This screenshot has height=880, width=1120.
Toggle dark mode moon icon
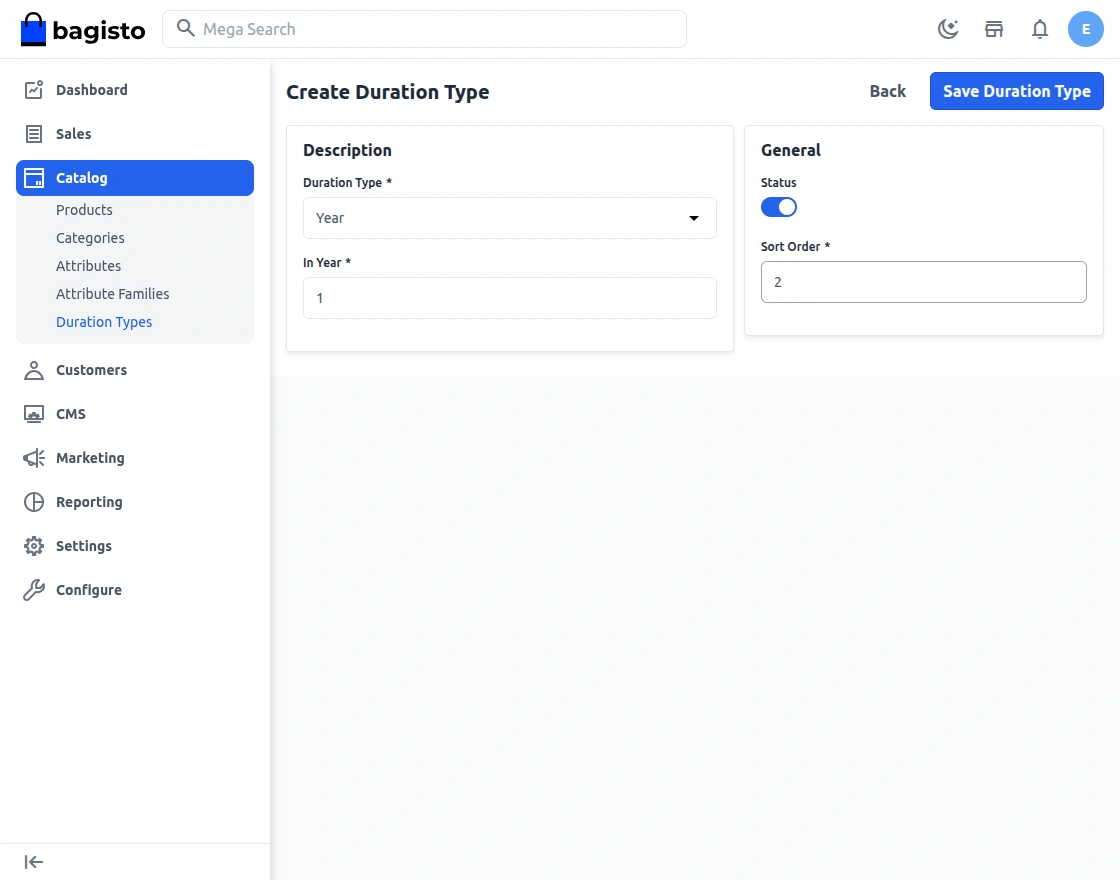tap(948, 29)
